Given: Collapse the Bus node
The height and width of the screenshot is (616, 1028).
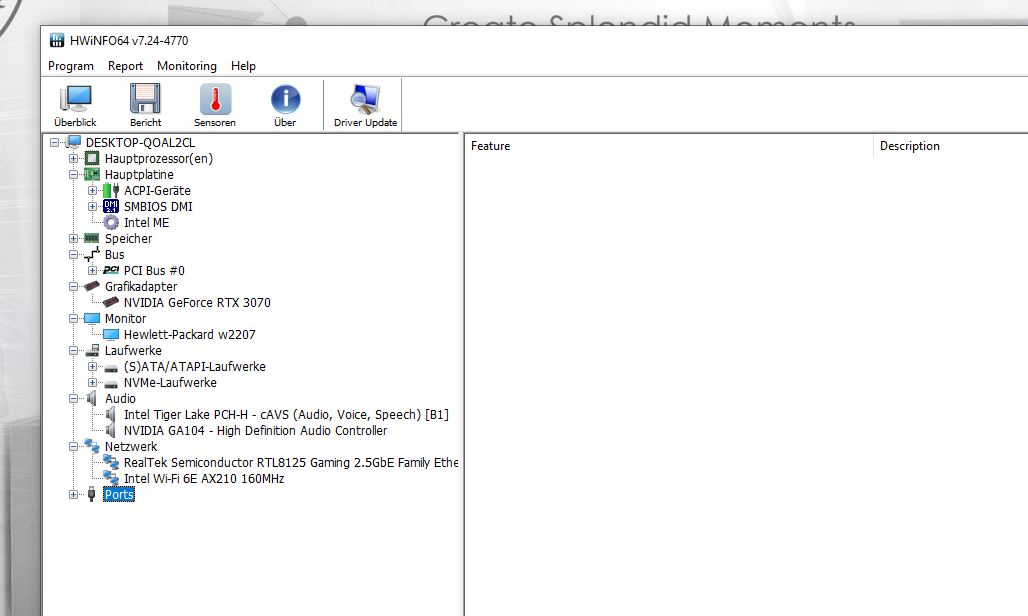Looking at the screenshot, I should click(x=73, y=254).
